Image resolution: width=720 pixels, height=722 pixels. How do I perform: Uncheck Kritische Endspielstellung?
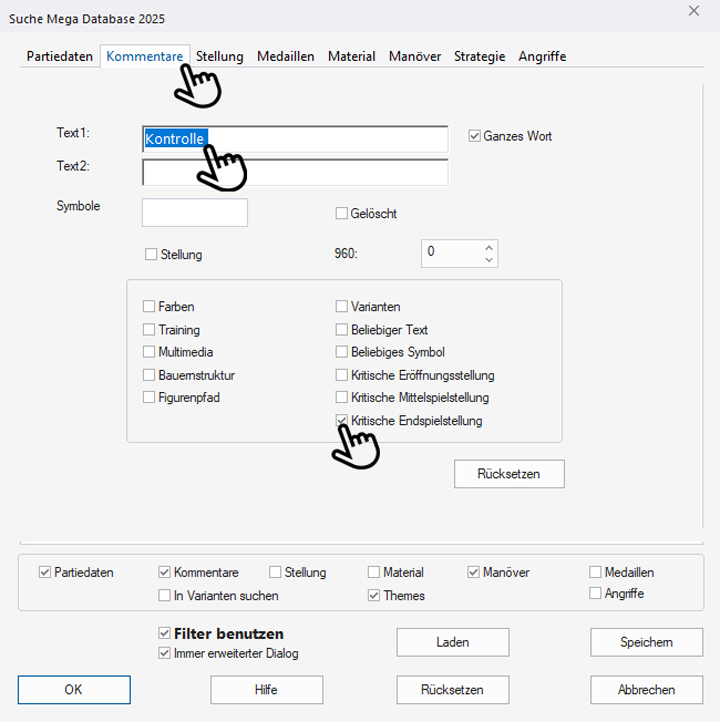[x=342, y=421]
